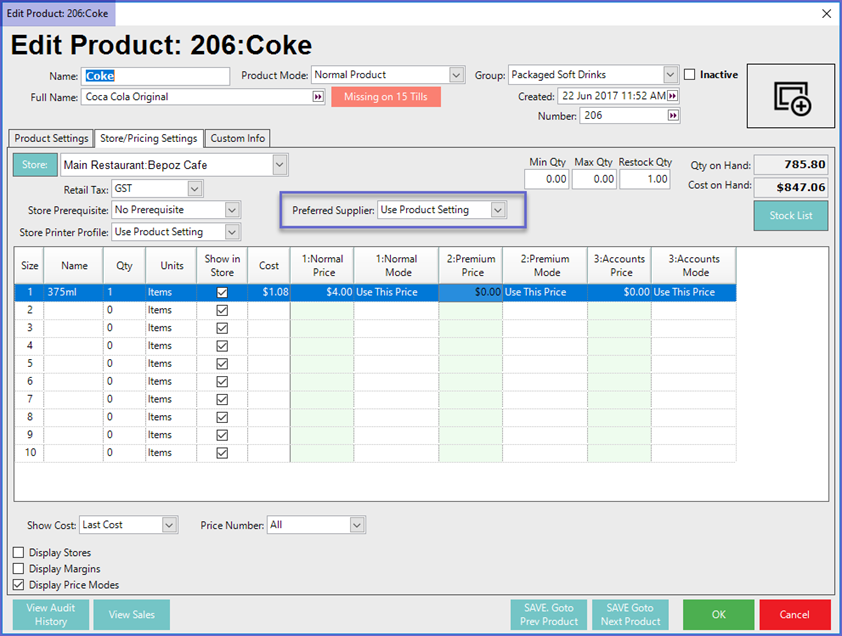The height and width of the screenshot is (636, 842).
Task: Open the Custom Info tab
Action: (x=238, y=139)
